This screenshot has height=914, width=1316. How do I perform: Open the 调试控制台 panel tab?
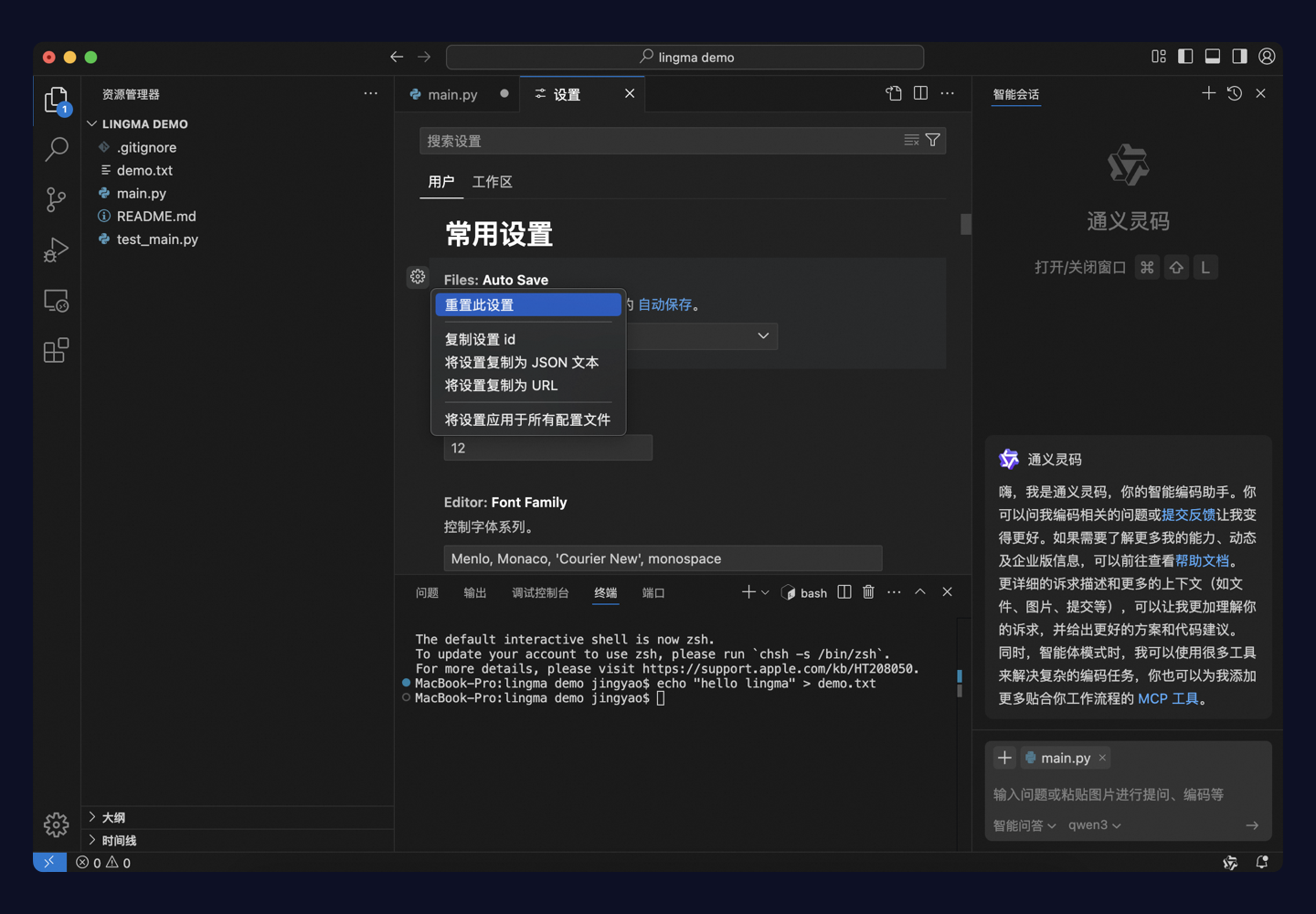(x=540, y=592)
